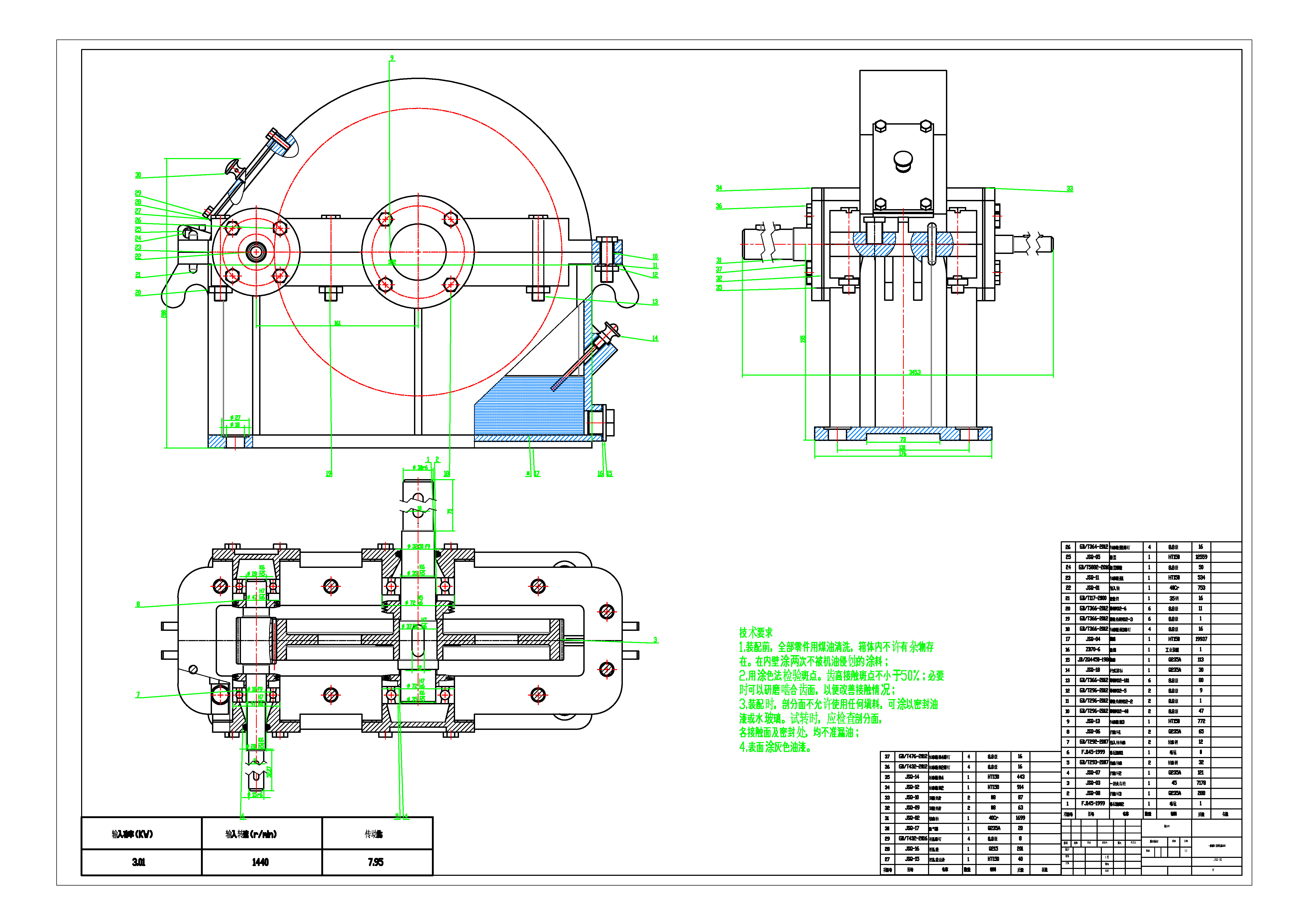Select the 3453 dimension text in side view
The width and height of the screenshot is (1307, 924).
[914, 372]
